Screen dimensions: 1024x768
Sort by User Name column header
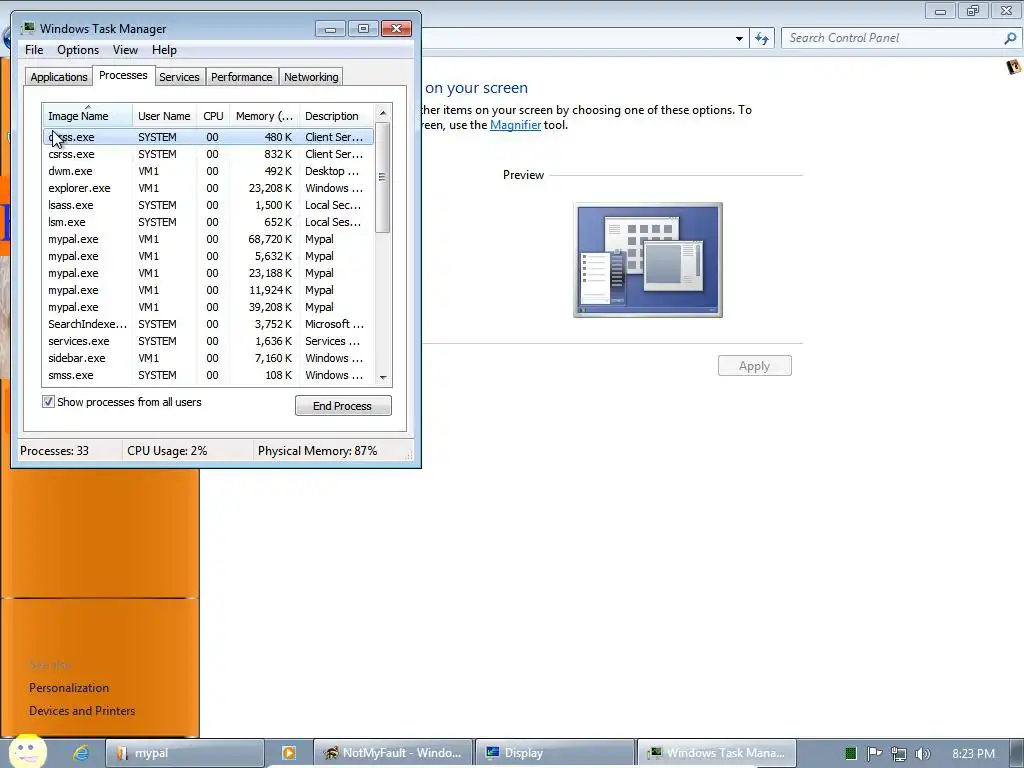point(164,116)
